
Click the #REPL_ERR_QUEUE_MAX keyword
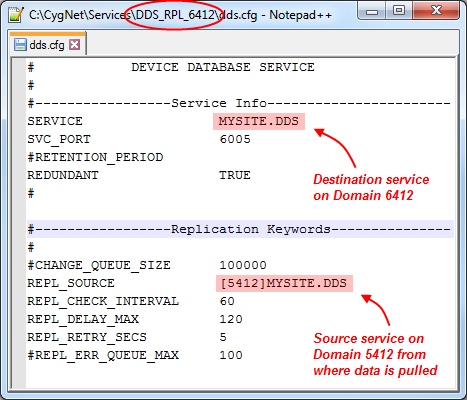(103, 355)
